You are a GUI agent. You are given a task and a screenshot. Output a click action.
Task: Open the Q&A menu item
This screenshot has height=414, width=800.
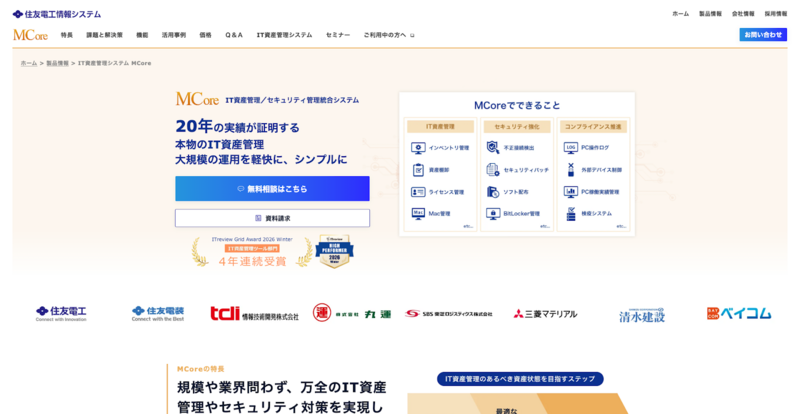[x=234, y=35]
